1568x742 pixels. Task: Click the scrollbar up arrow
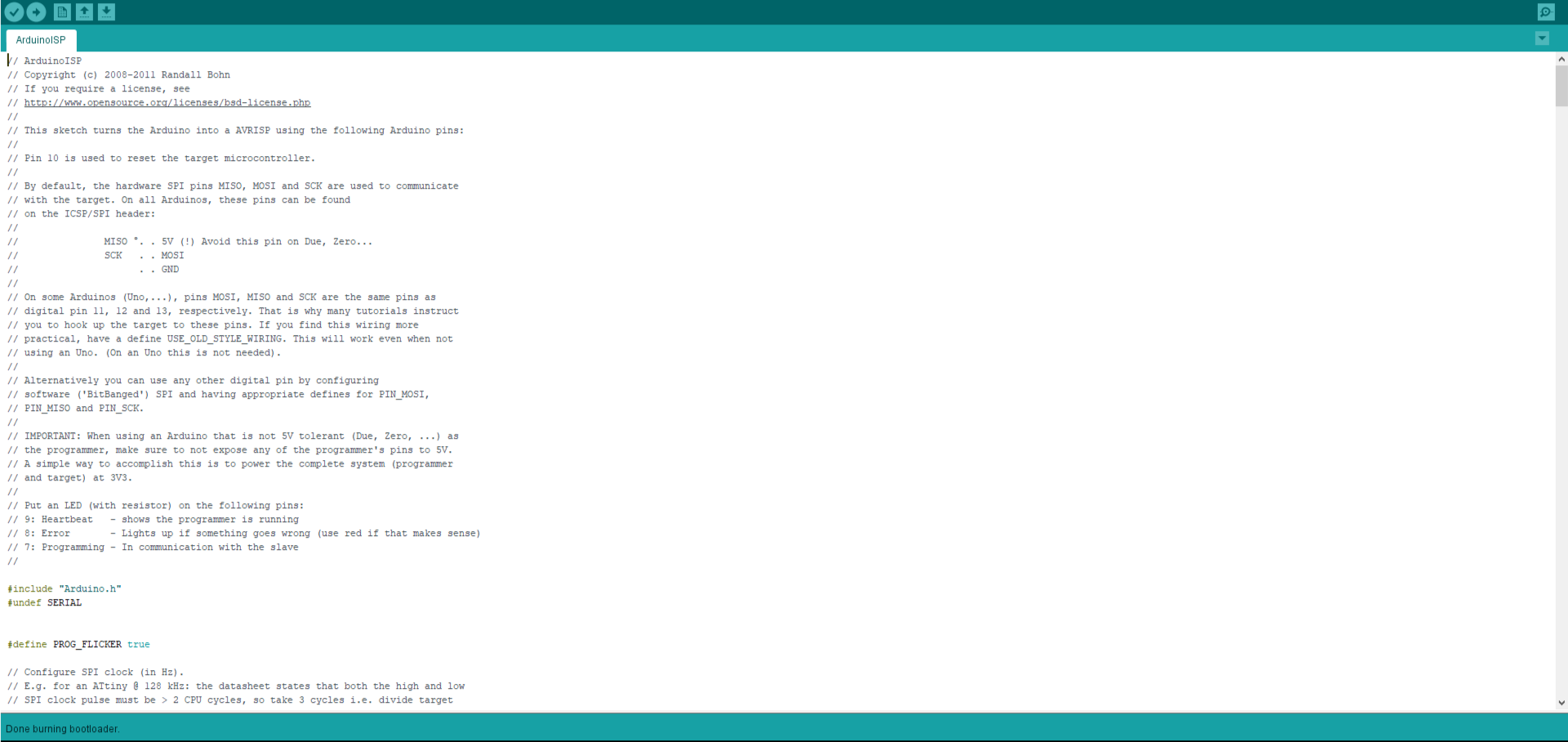pos(1561,59)
